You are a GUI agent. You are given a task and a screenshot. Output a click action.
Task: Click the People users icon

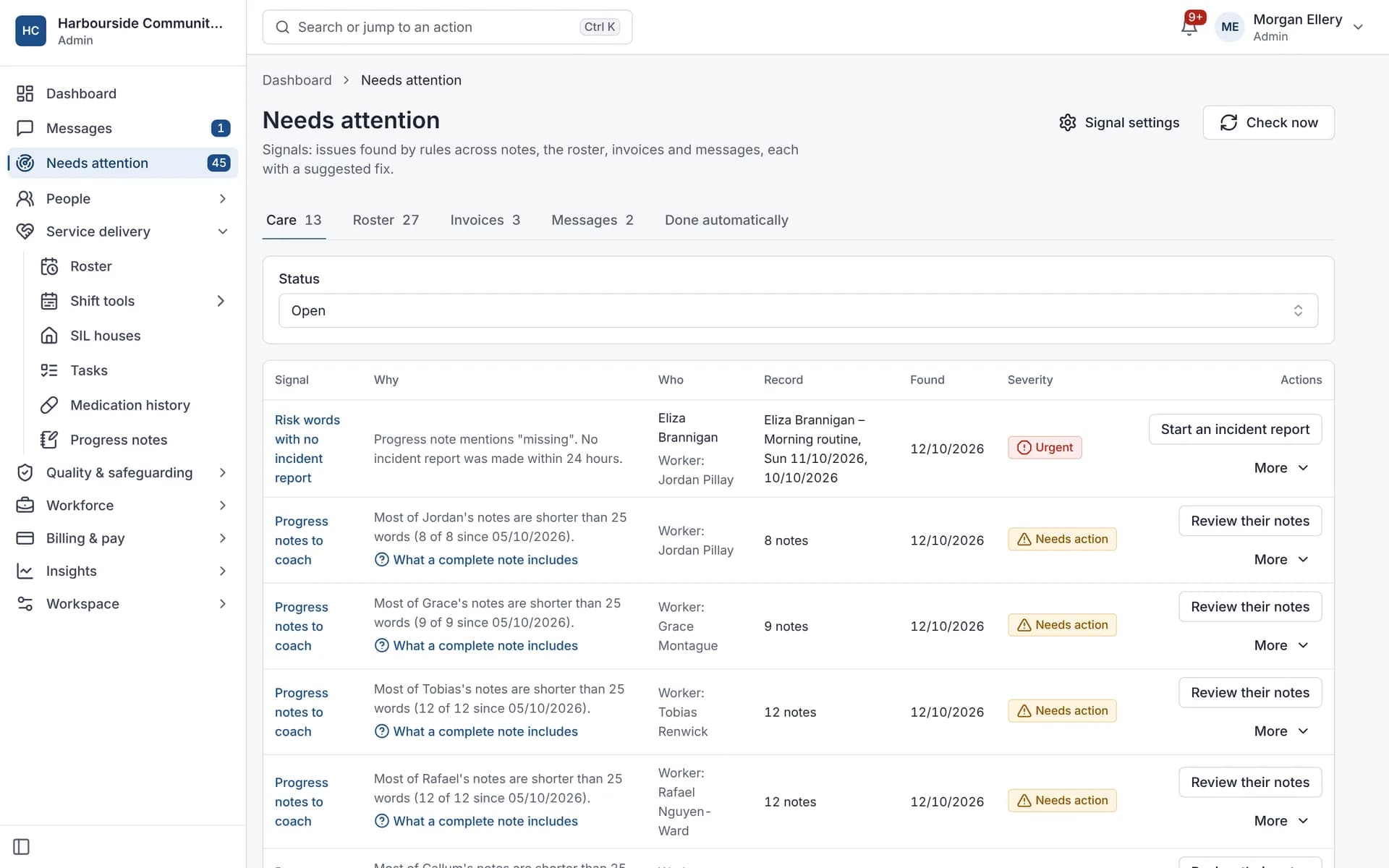[25, 198]
